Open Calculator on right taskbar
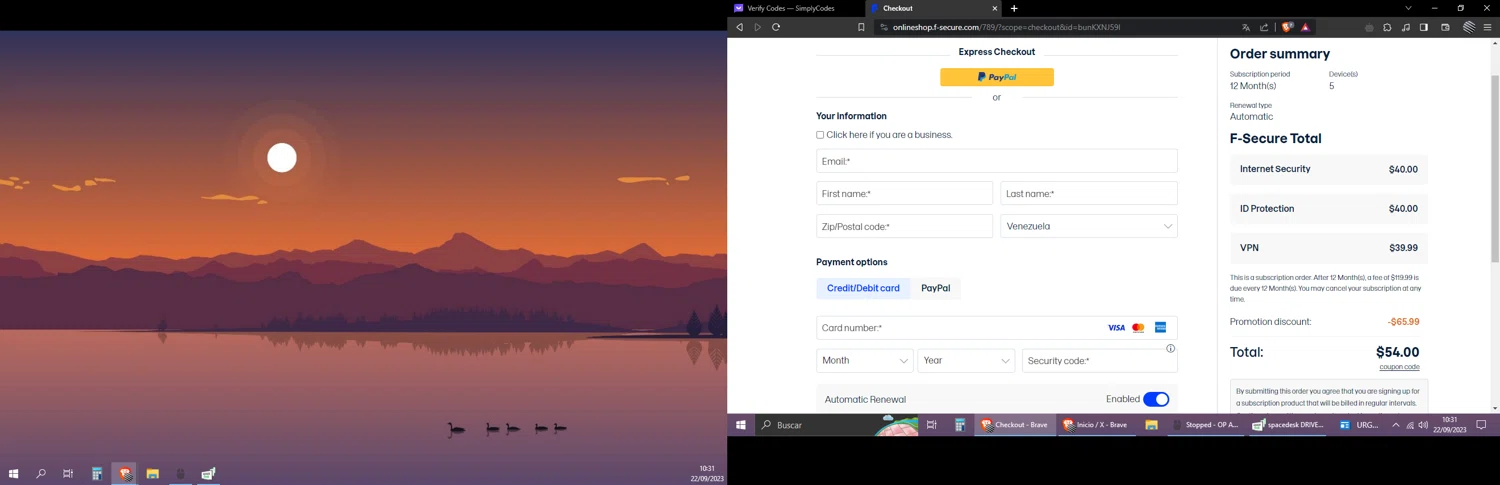The image size is (1500, 485). pos(959,425)
